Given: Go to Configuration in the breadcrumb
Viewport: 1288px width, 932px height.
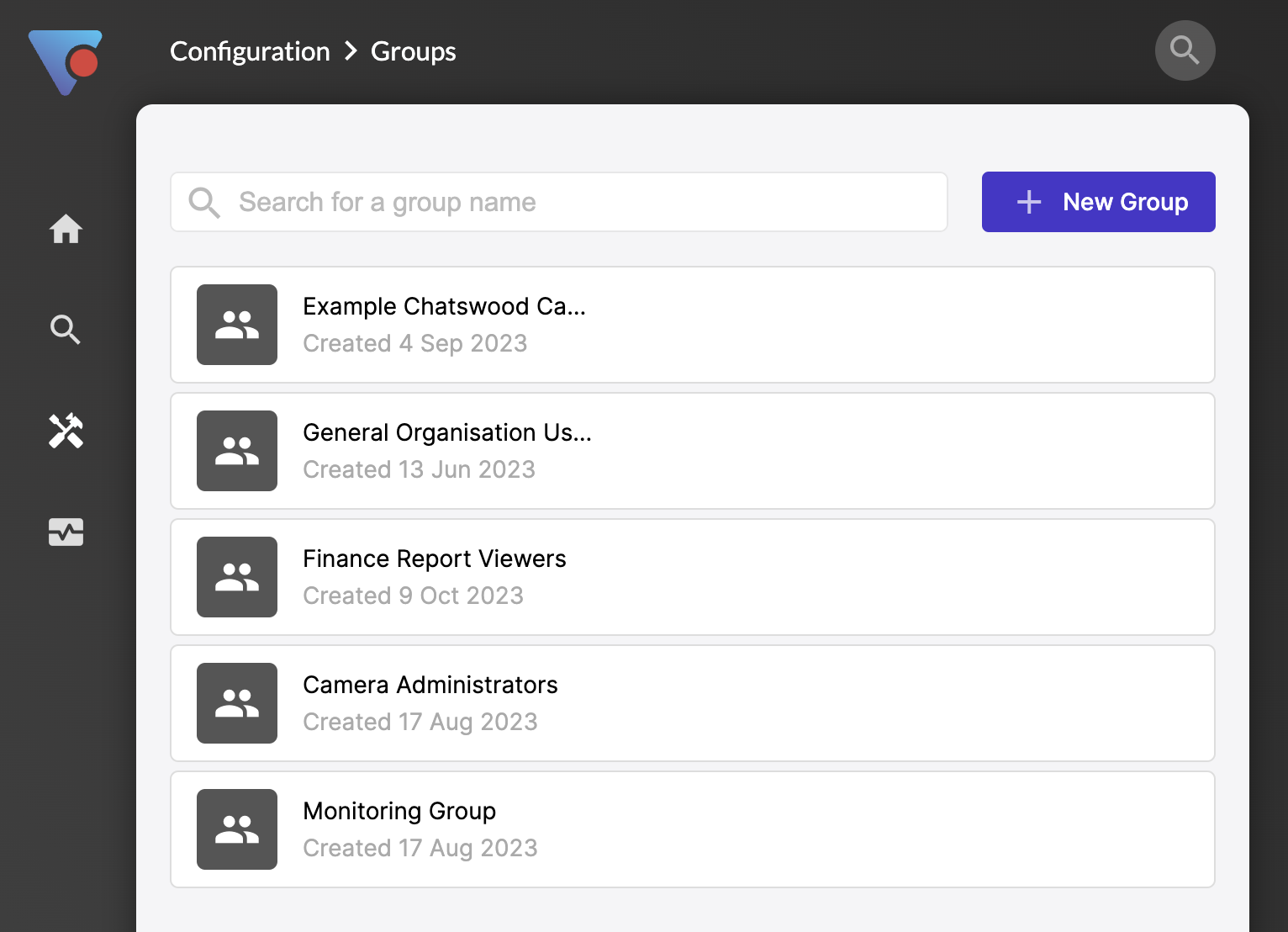Looking at the screenshot, I should [x=250, y=51].
